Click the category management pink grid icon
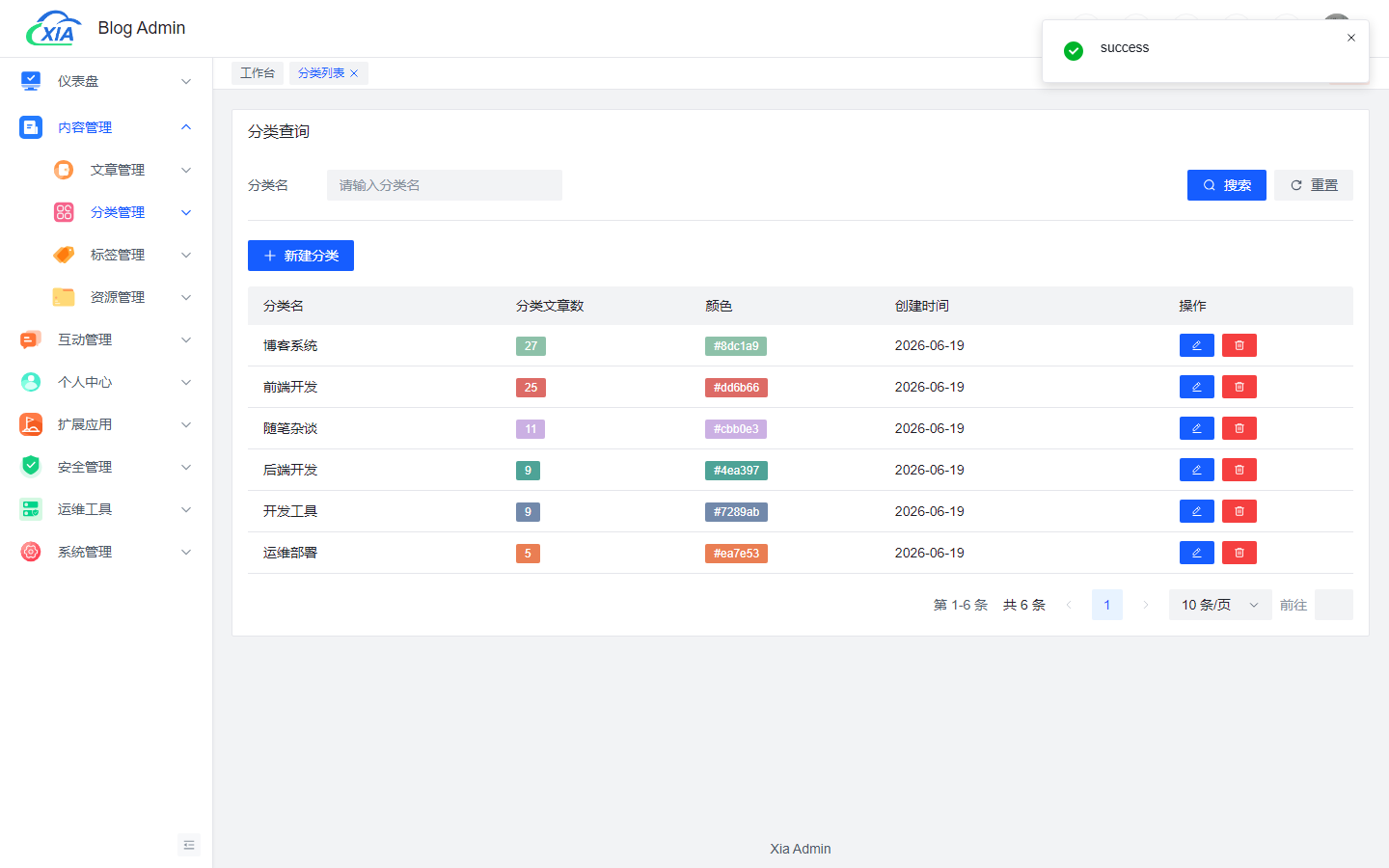The height and width of the screenshot is (868, 1389). [x=64, y=212]
